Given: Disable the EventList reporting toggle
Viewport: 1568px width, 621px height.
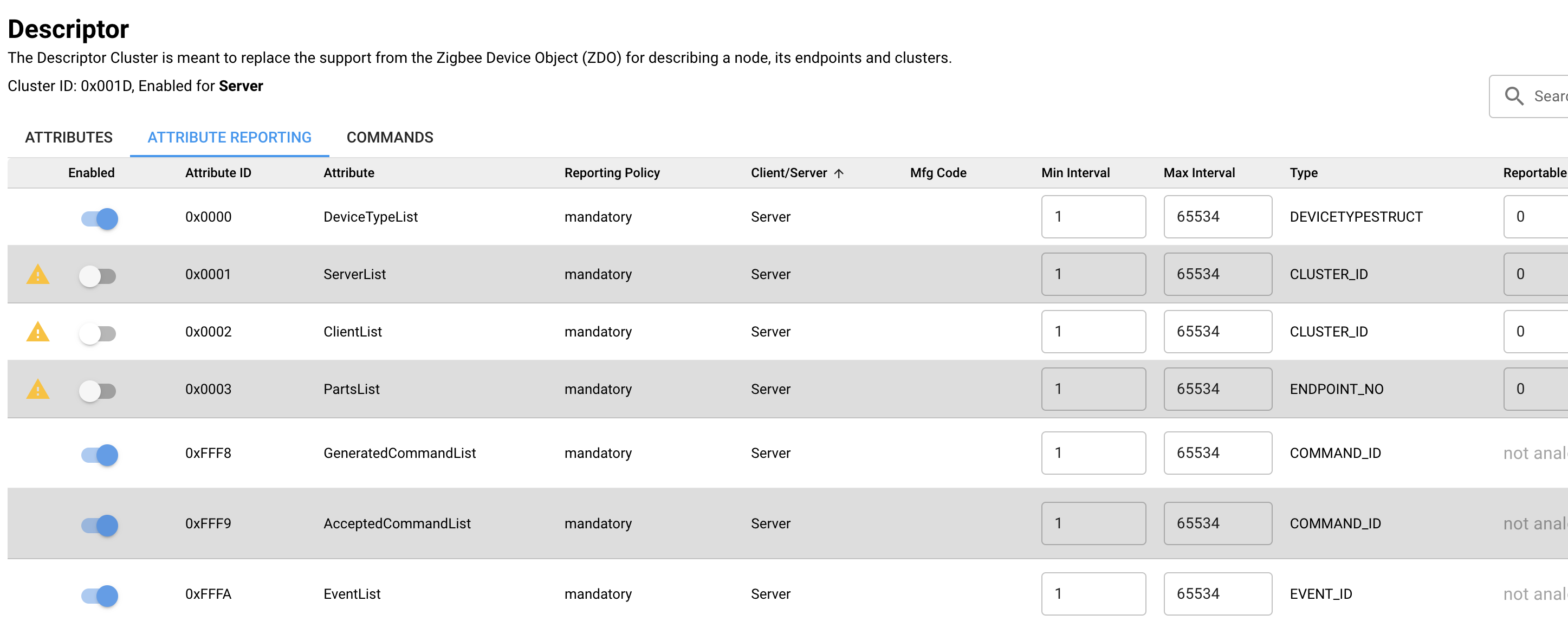Looking at the screenshot, I should click(x=99, y=596).
